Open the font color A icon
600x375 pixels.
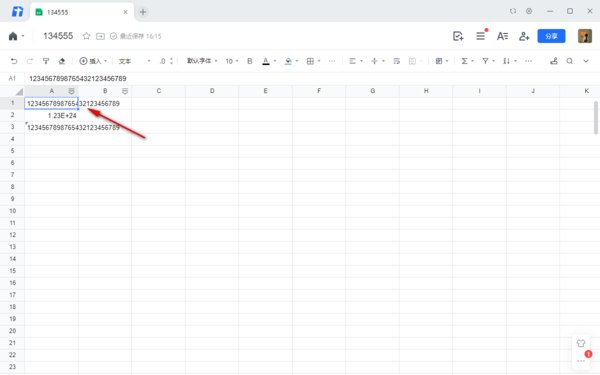[x=266, y=61]
